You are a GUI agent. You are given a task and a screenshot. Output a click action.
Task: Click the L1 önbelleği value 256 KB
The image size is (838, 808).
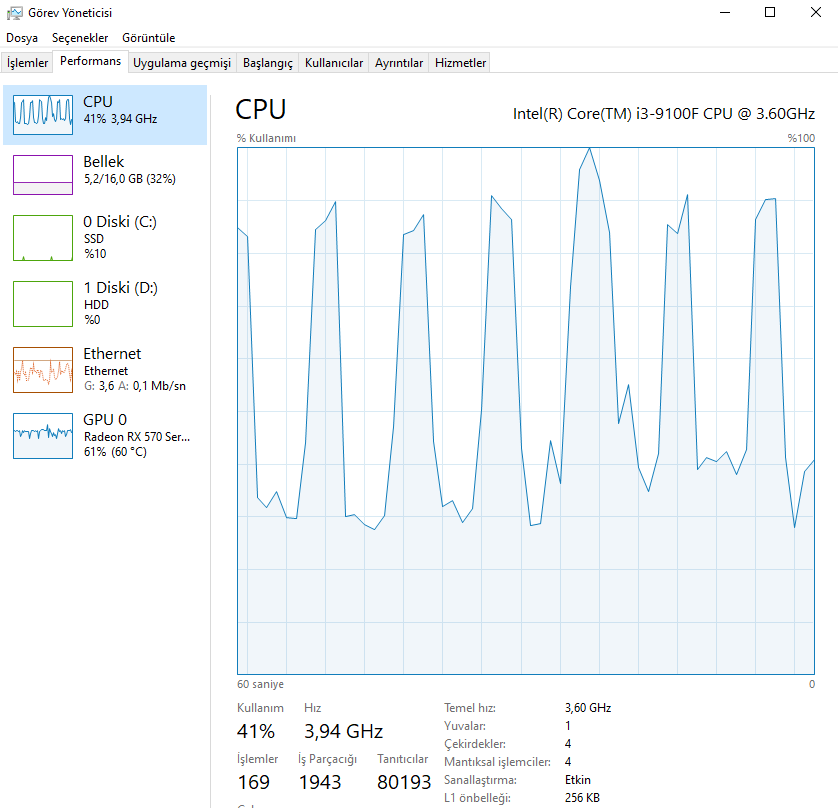(x=582, y=798)
